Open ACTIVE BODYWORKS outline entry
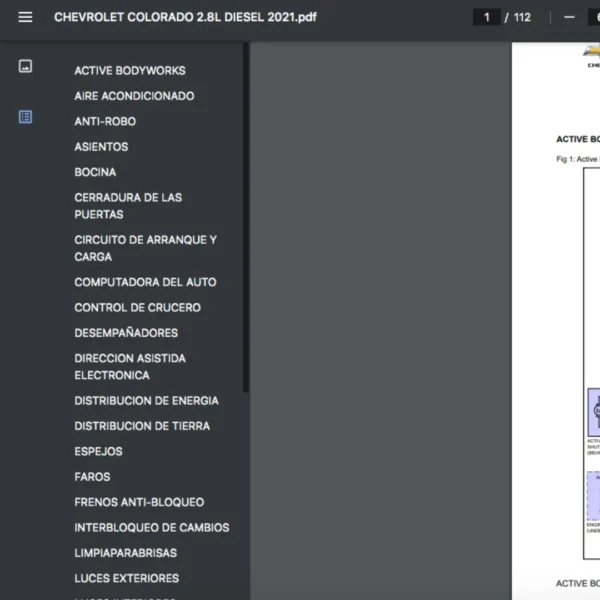This screenshot has width=600, height=600. pyautogui.click(x=129, y=71)
